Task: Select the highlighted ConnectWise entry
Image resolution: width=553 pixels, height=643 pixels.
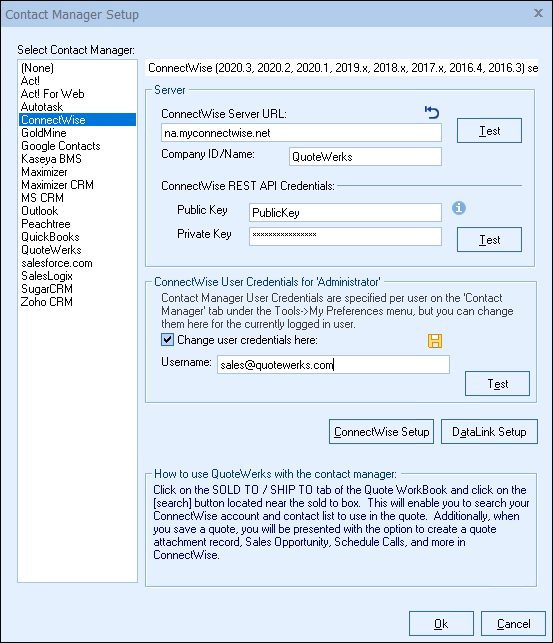Action: (77, 120)
